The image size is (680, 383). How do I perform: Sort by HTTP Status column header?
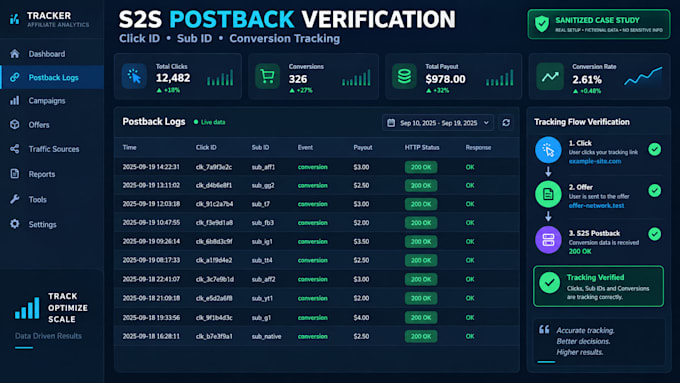(422, 147)
